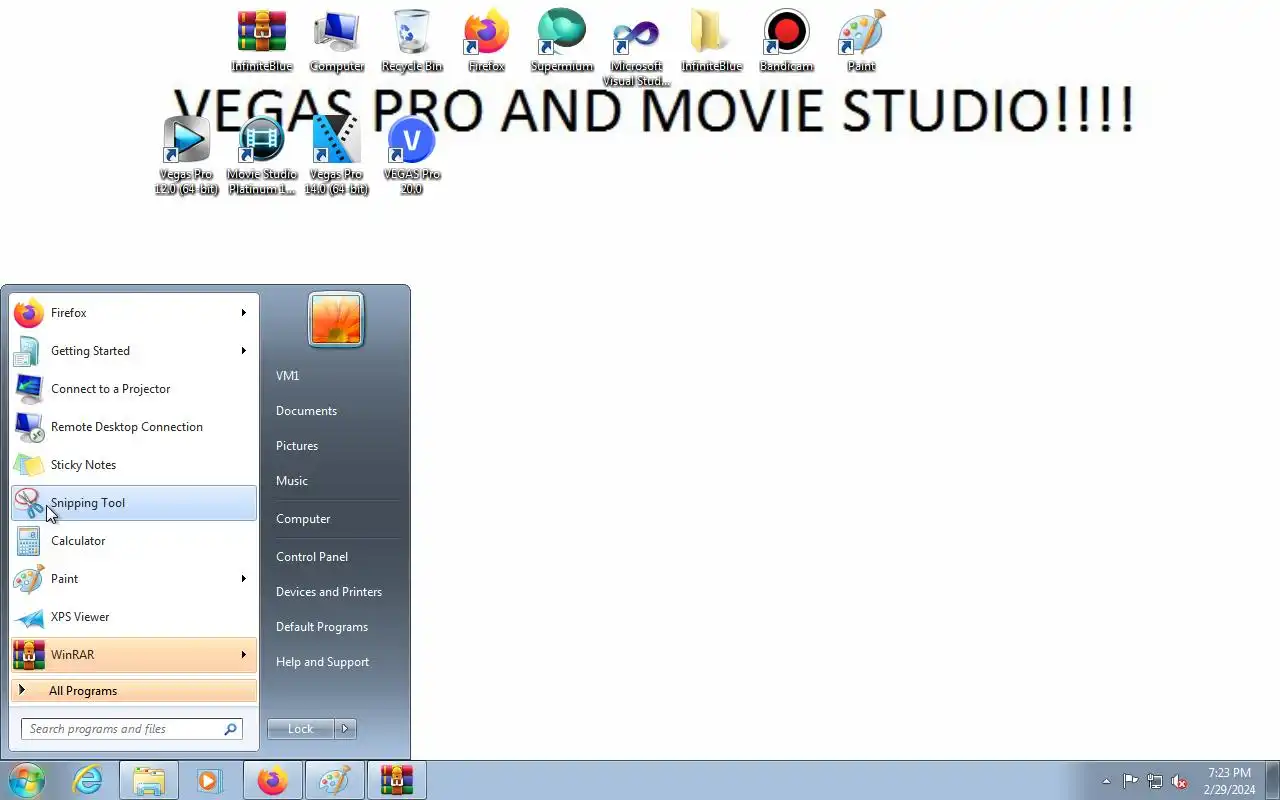The image size is (1280, 800).
Task: Expand WinRAR jump list arrow
Action: tap(243, 655)
